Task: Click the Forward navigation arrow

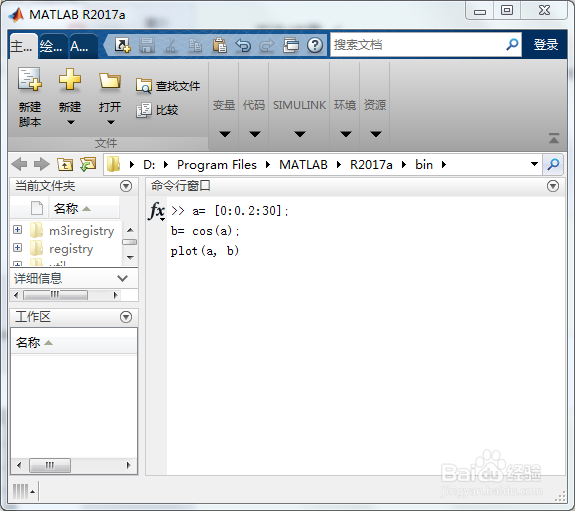Action: 42,164
